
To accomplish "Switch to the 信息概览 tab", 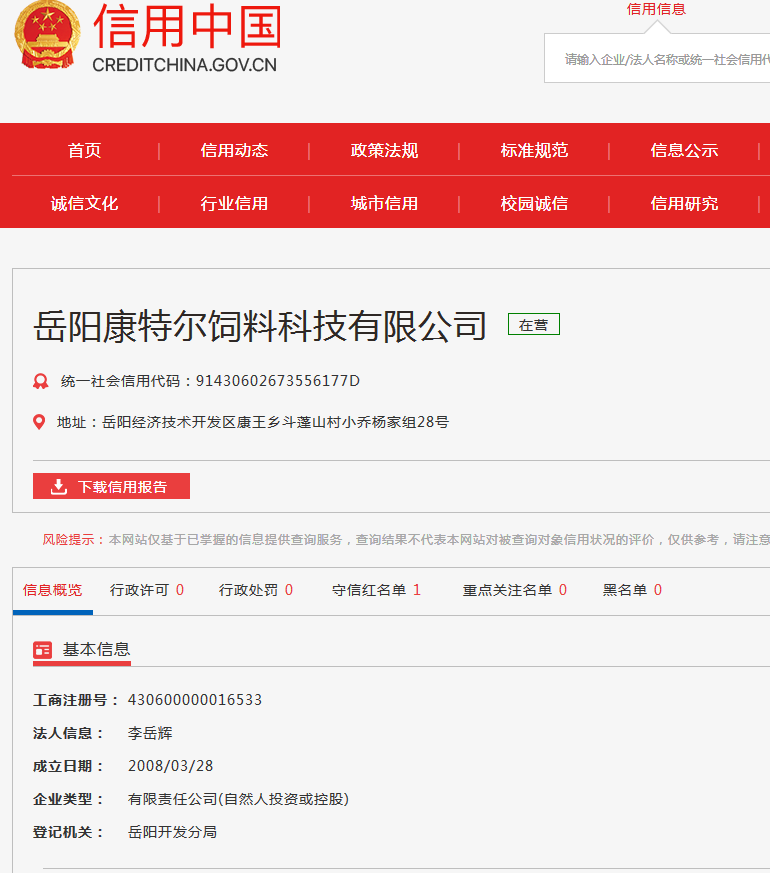I will 52,590.
